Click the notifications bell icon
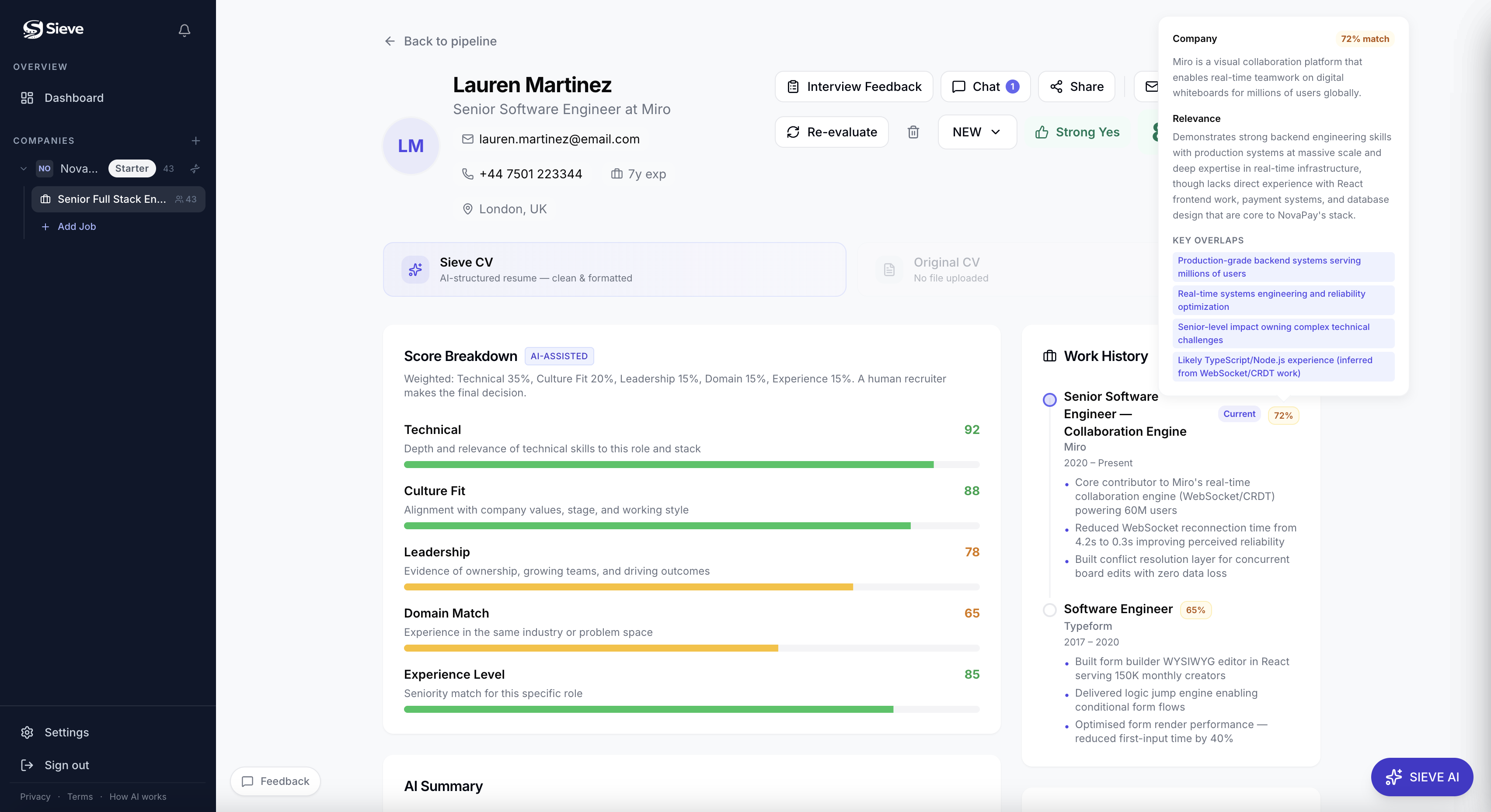This screenshot has width=1491, height=812. point(184,30)
